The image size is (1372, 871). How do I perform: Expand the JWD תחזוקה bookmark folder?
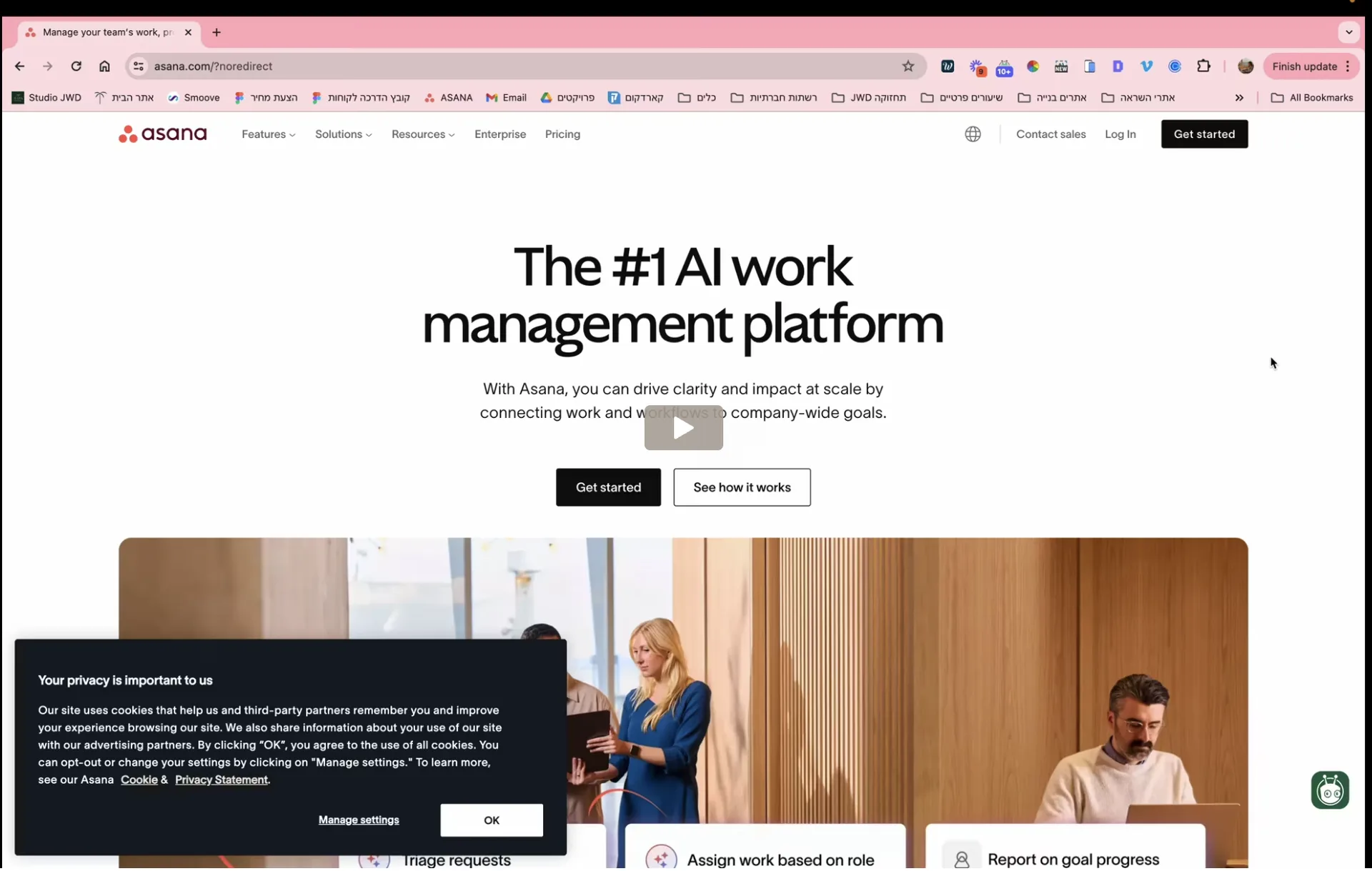[869, 98]
